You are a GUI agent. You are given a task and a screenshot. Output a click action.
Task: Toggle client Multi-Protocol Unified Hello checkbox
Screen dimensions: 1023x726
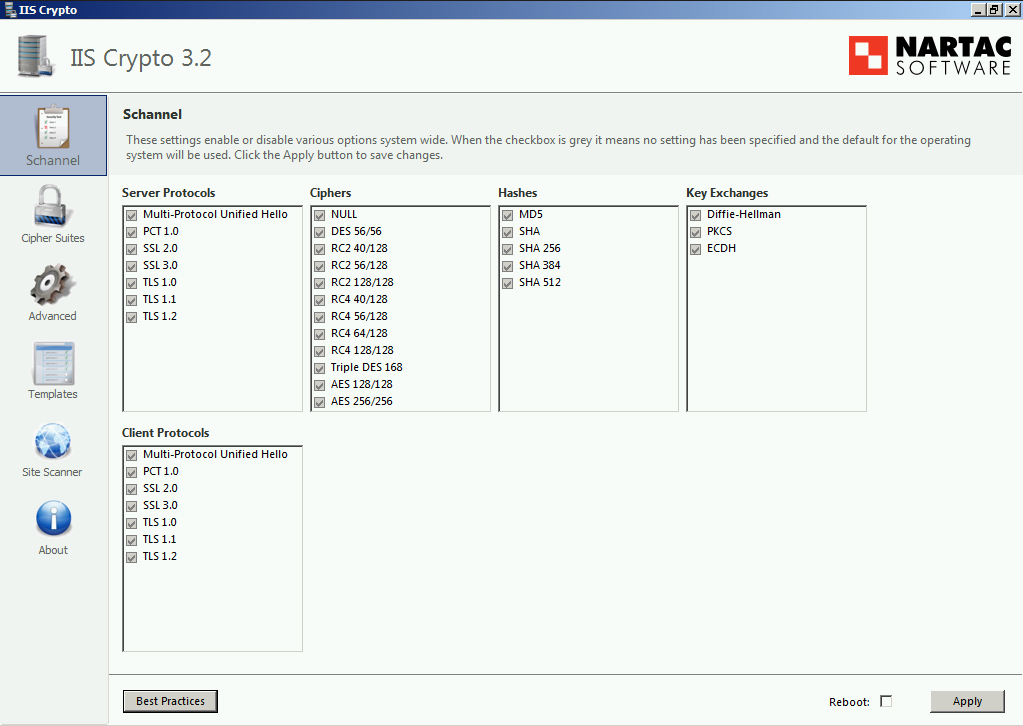(132, 455)
